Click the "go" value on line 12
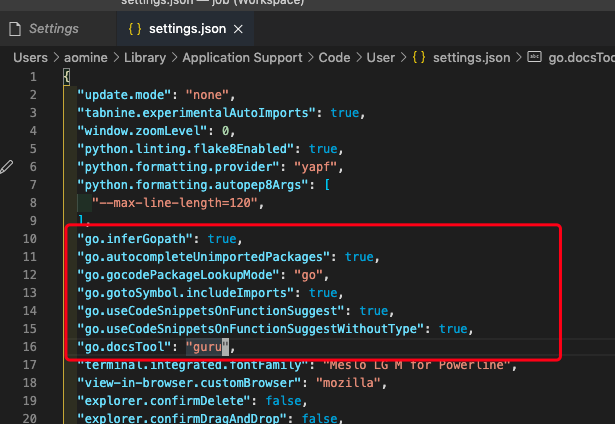This screenshot has height=424, width=615. [x=308, y=275]
